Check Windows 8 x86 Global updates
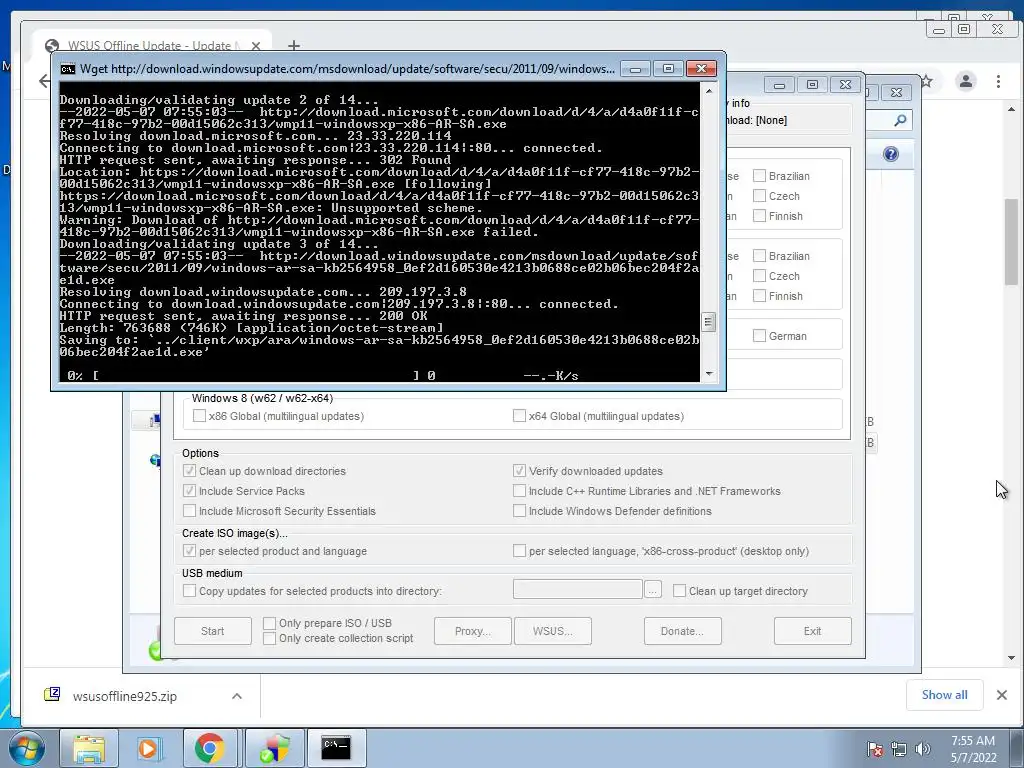The width and height of the screenshot is (1024, 768). point(199,415)
